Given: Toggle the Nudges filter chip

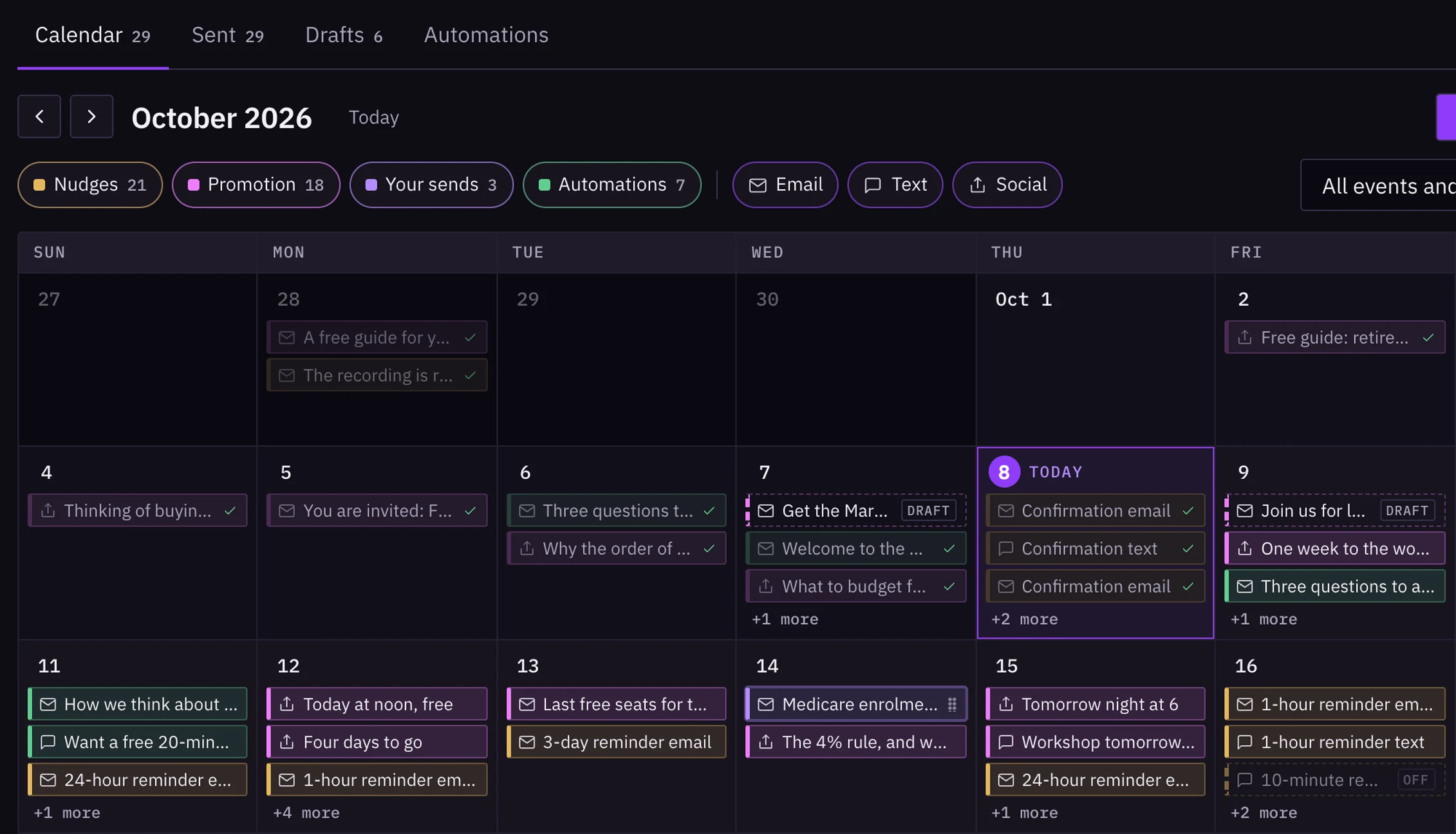Looking at the screenshot, I should point(90,185).
